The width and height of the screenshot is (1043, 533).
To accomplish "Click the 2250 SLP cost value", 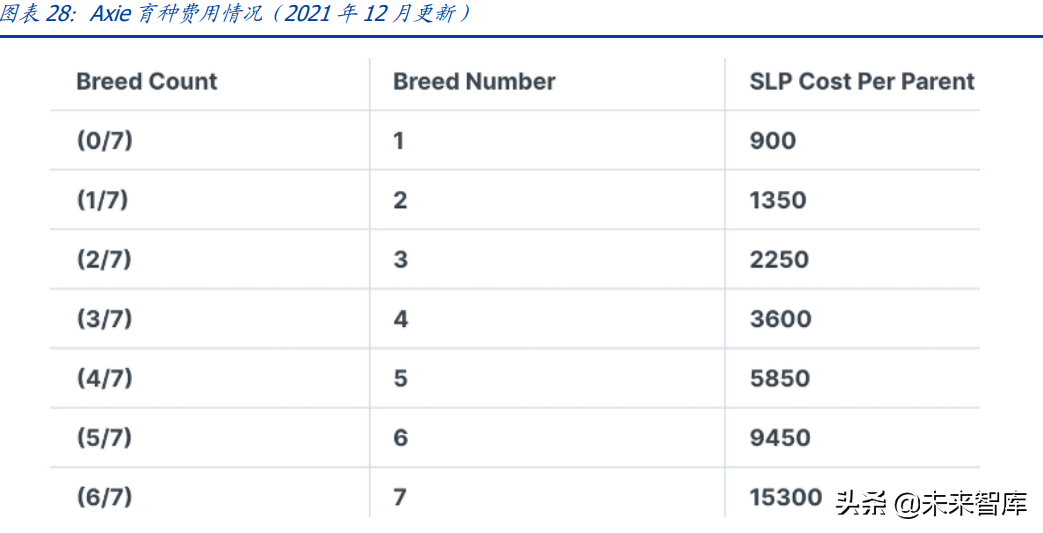I will [x=779, y=260].
